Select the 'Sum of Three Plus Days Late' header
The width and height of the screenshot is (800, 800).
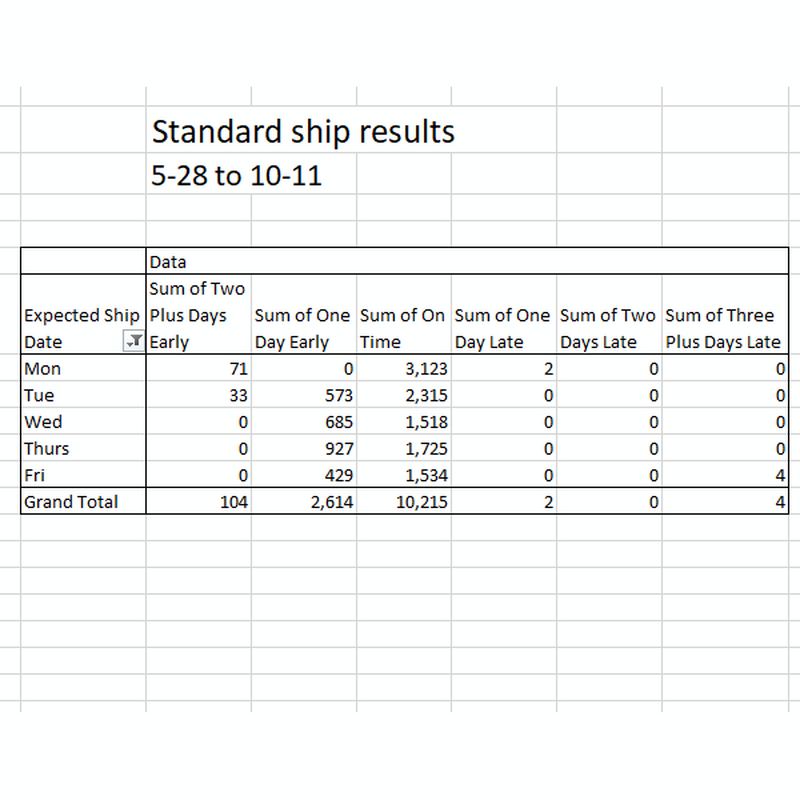point(725,328)
